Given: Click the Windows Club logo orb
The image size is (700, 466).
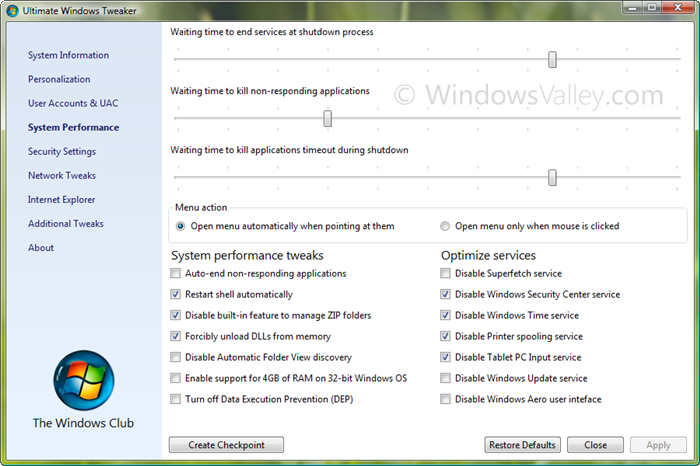Looking at the screenshot, I should [x=83, y=380].
